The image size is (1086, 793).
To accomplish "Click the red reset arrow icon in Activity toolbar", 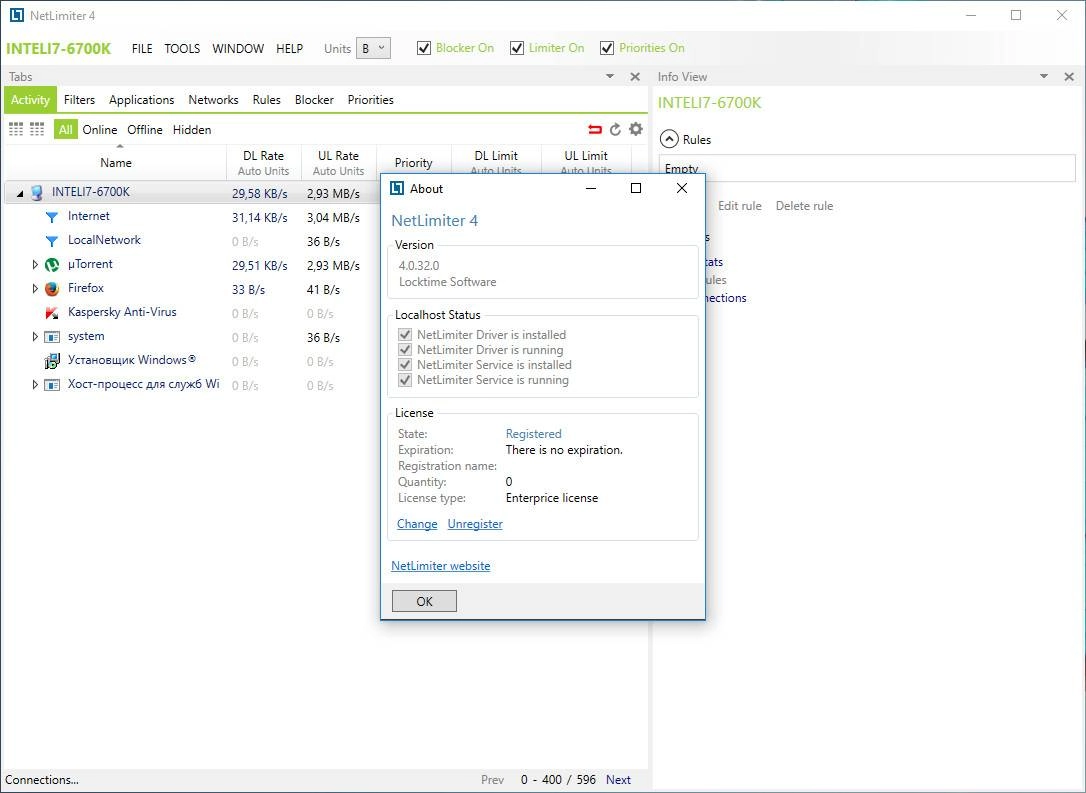I will click(594, 130).
